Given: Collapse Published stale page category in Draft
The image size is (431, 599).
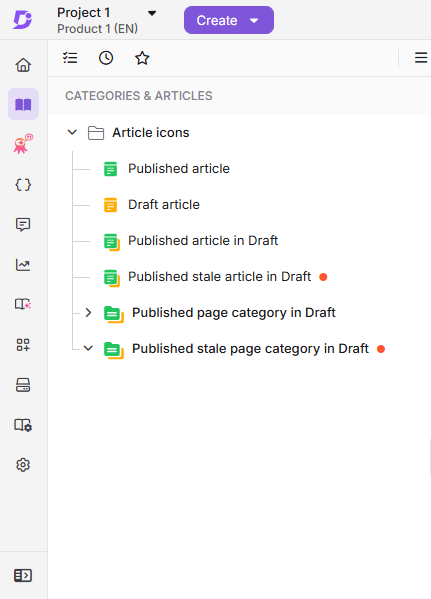Looking at the screenshot, I should pos(88,348).
